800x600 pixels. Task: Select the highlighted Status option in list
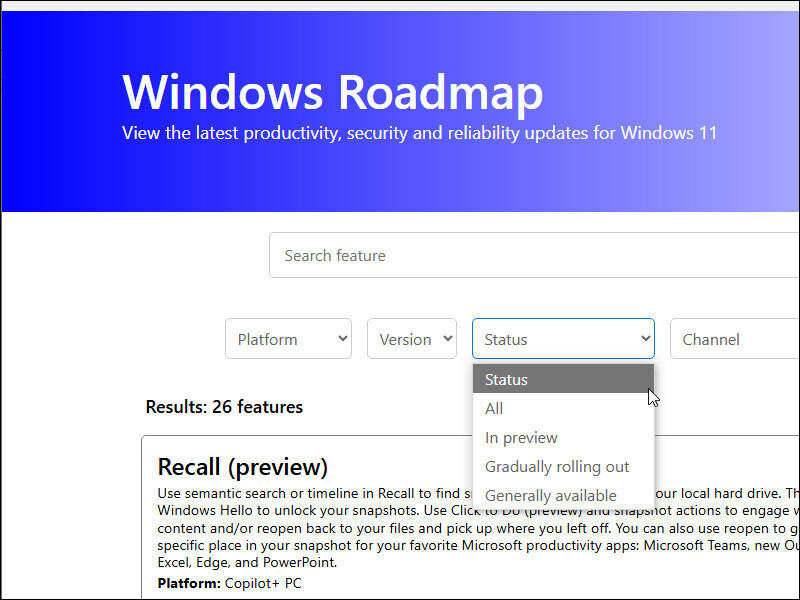point(563,379)
